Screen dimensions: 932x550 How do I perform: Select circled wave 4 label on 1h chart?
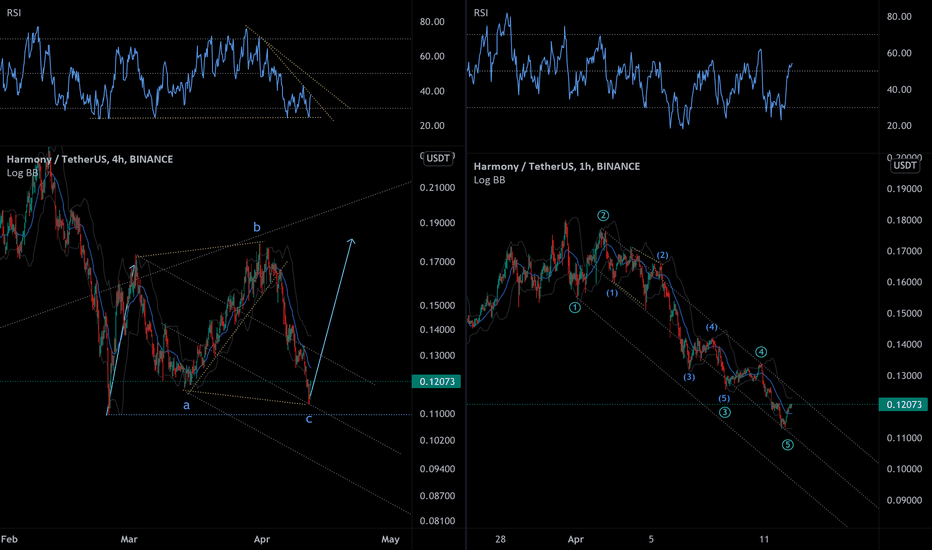tap(761, 352)
